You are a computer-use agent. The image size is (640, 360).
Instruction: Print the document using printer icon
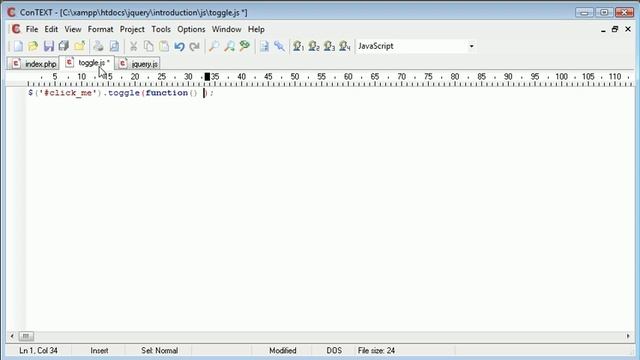pos(98,46)
